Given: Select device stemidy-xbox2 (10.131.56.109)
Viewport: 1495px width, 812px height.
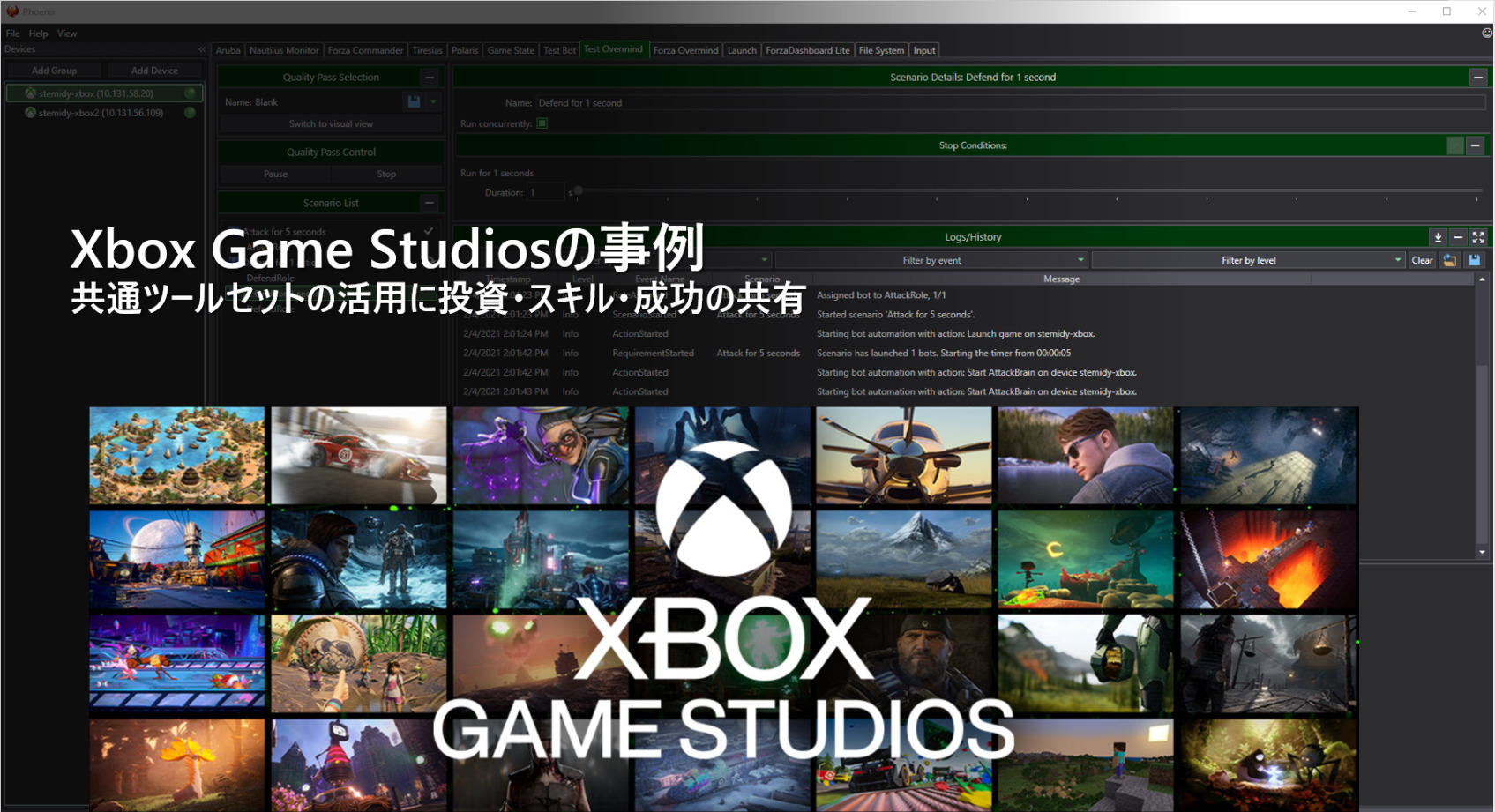Looking at the screenshot, I should click(104, 113).
